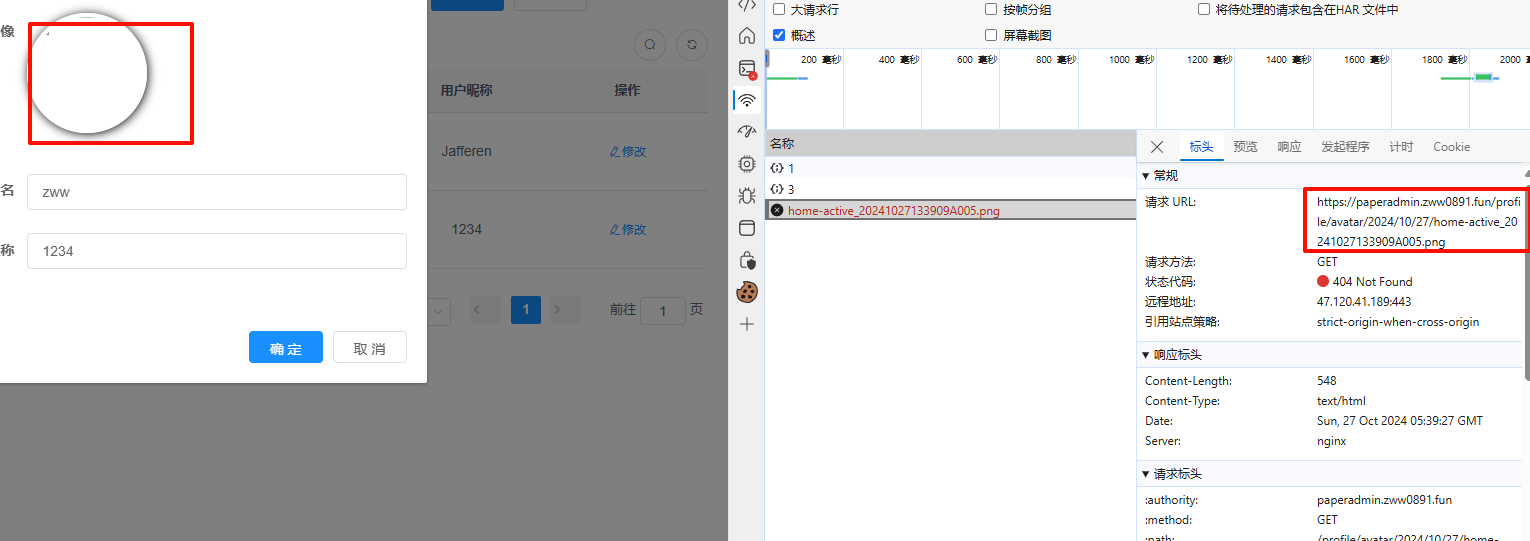Enable the 大请求行 checkbox
The width and height of the screenshot is (1530, 541).
coord(779,9)
